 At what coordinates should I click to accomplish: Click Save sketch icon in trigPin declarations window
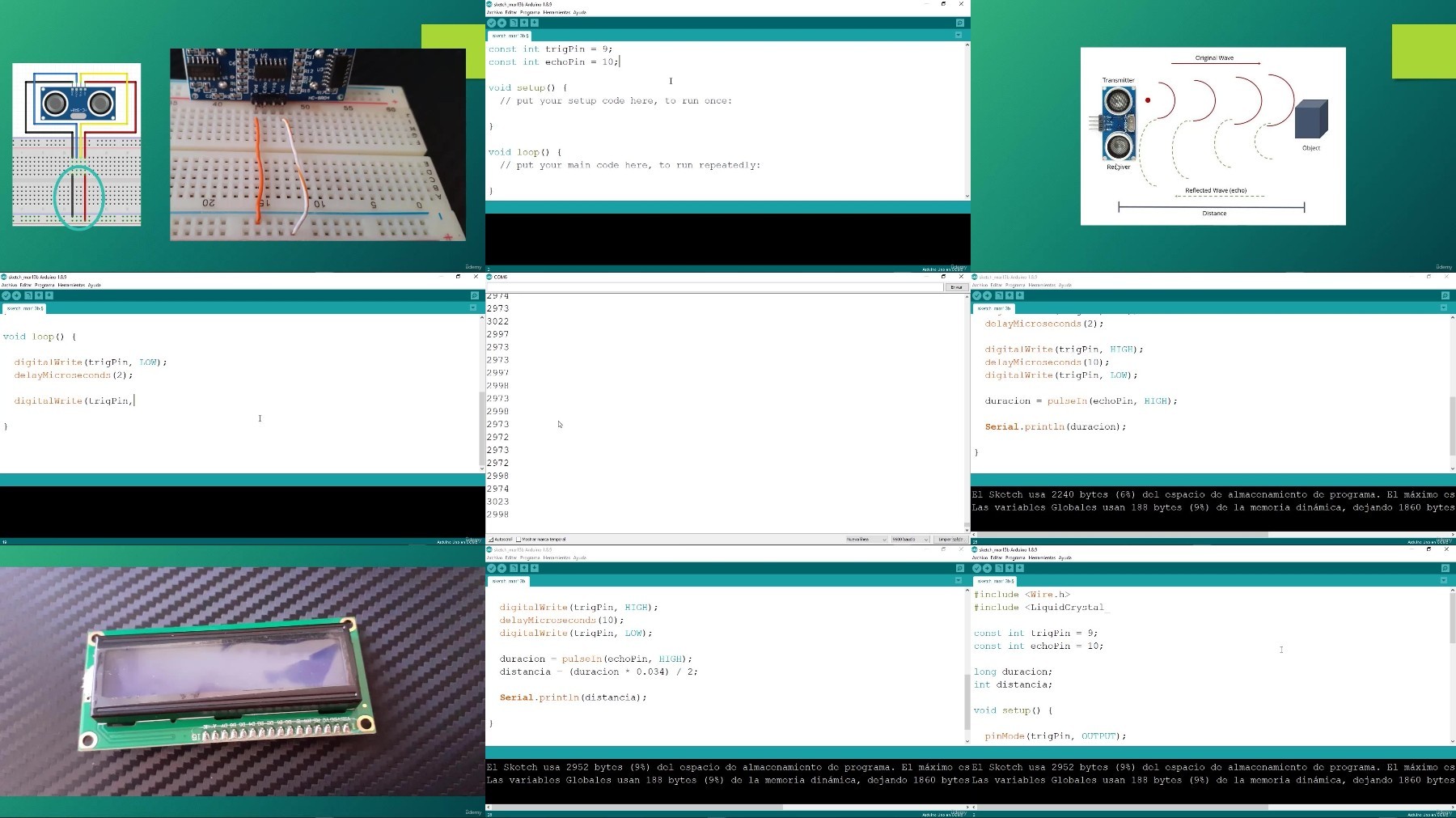coord(535,23)
